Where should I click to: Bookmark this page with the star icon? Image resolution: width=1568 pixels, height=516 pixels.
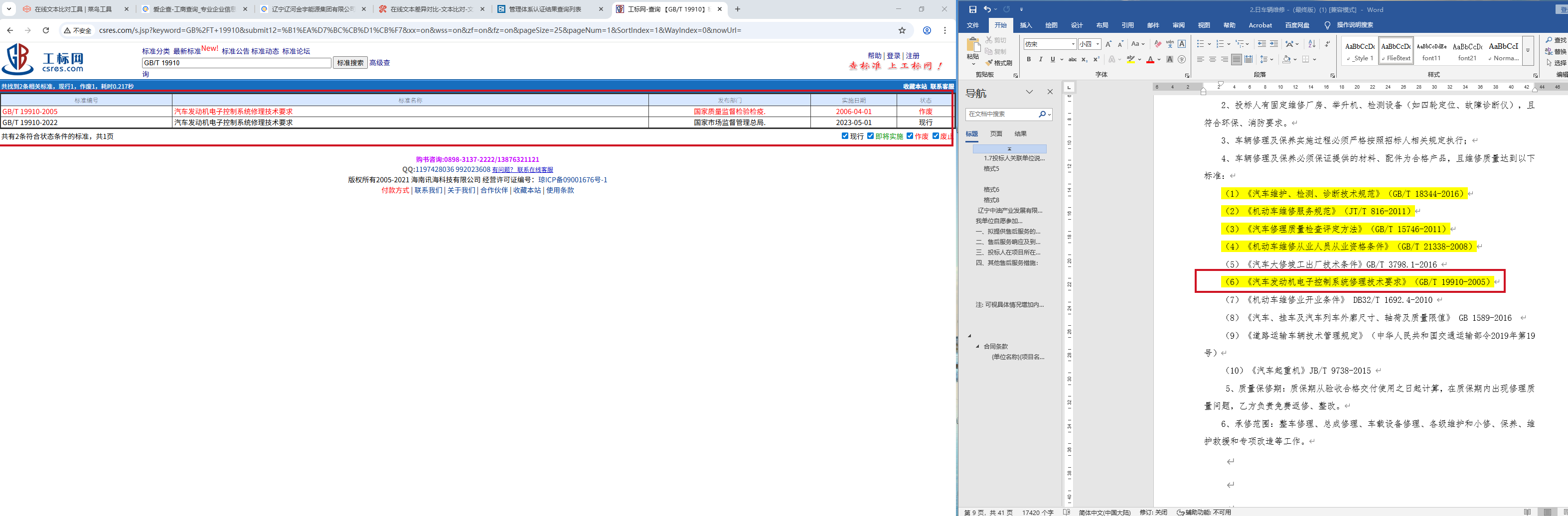pyautogui.click(x=902, y=30)
